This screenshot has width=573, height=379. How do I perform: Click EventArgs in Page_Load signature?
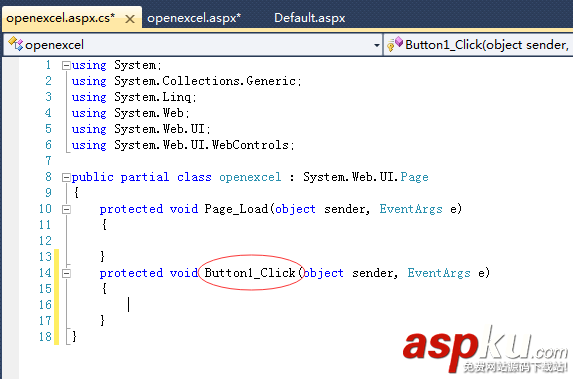click(411, 209)
